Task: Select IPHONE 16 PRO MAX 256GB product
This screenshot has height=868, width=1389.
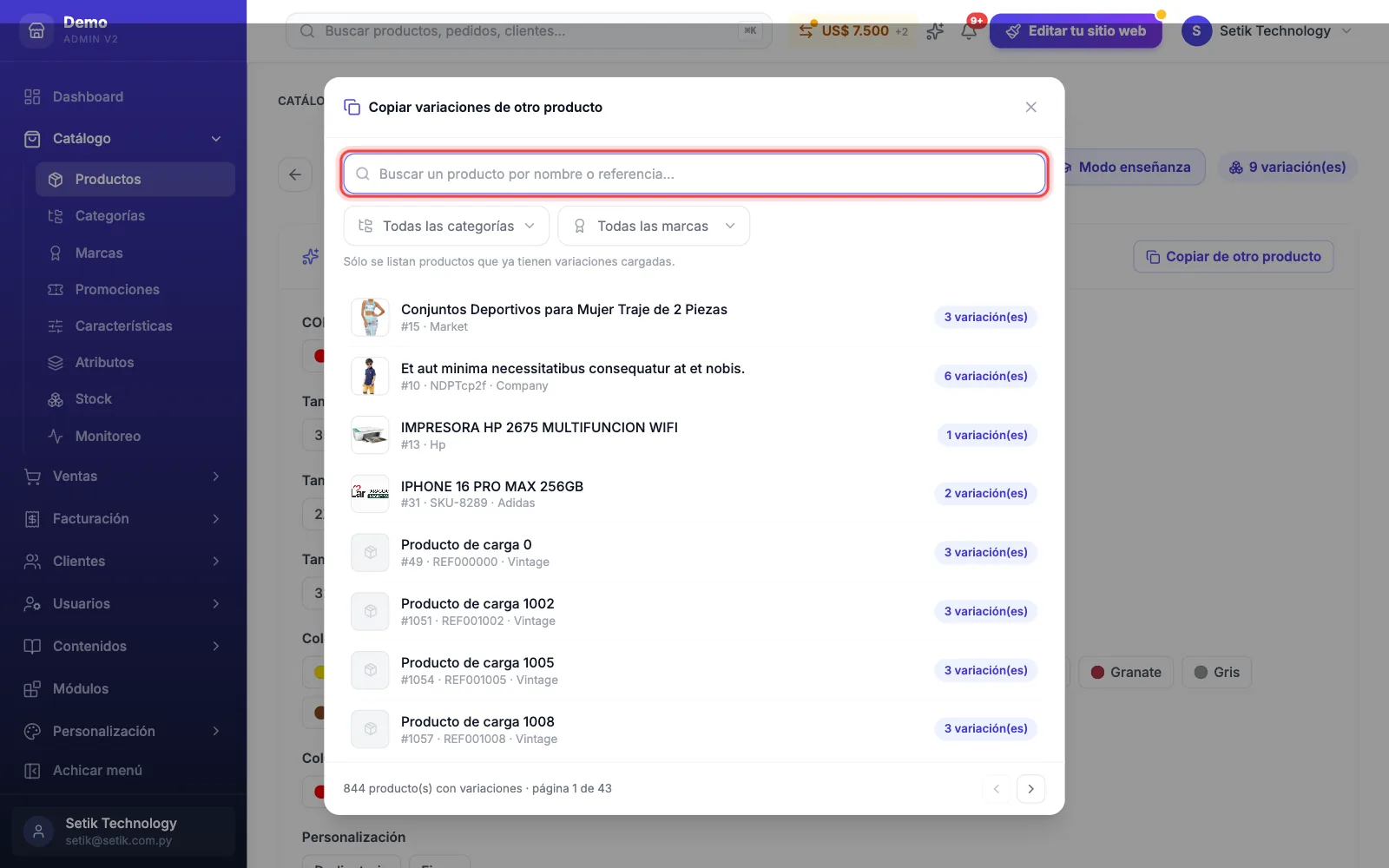Action: pyautogui.click(x=694, y=494)
